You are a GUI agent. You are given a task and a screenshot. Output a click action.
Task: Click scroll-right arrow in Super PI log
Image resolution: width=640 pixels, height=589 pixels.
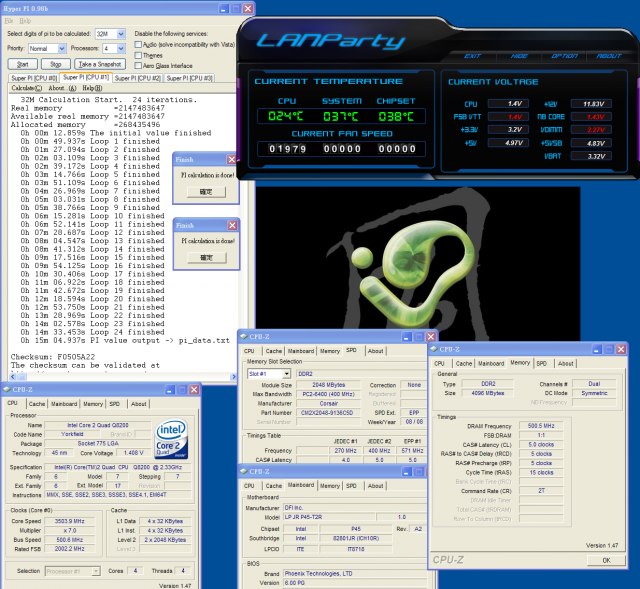click(233, 377)
